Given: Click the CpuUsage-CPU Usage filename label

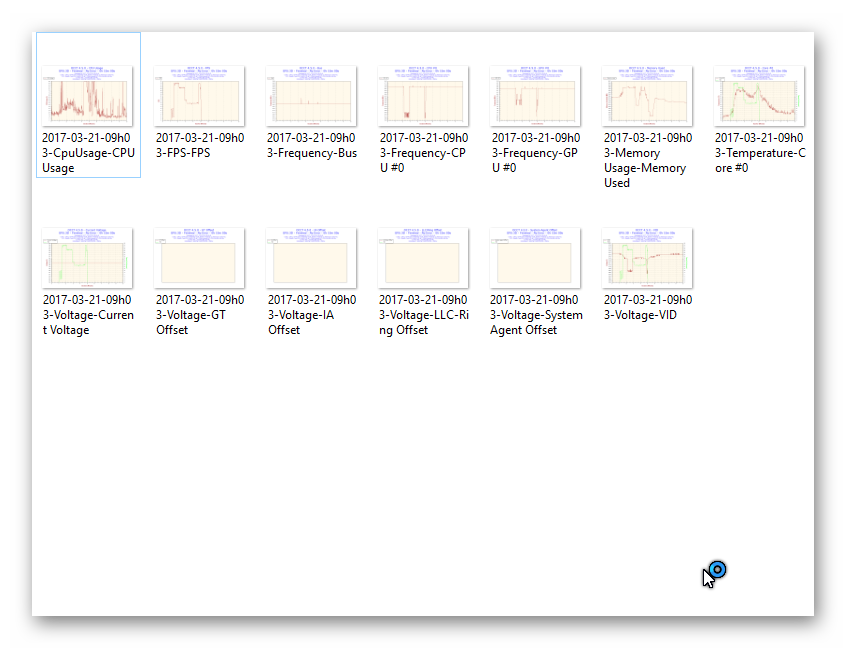Looking at the screenshot, I should [x=88, y=153].
